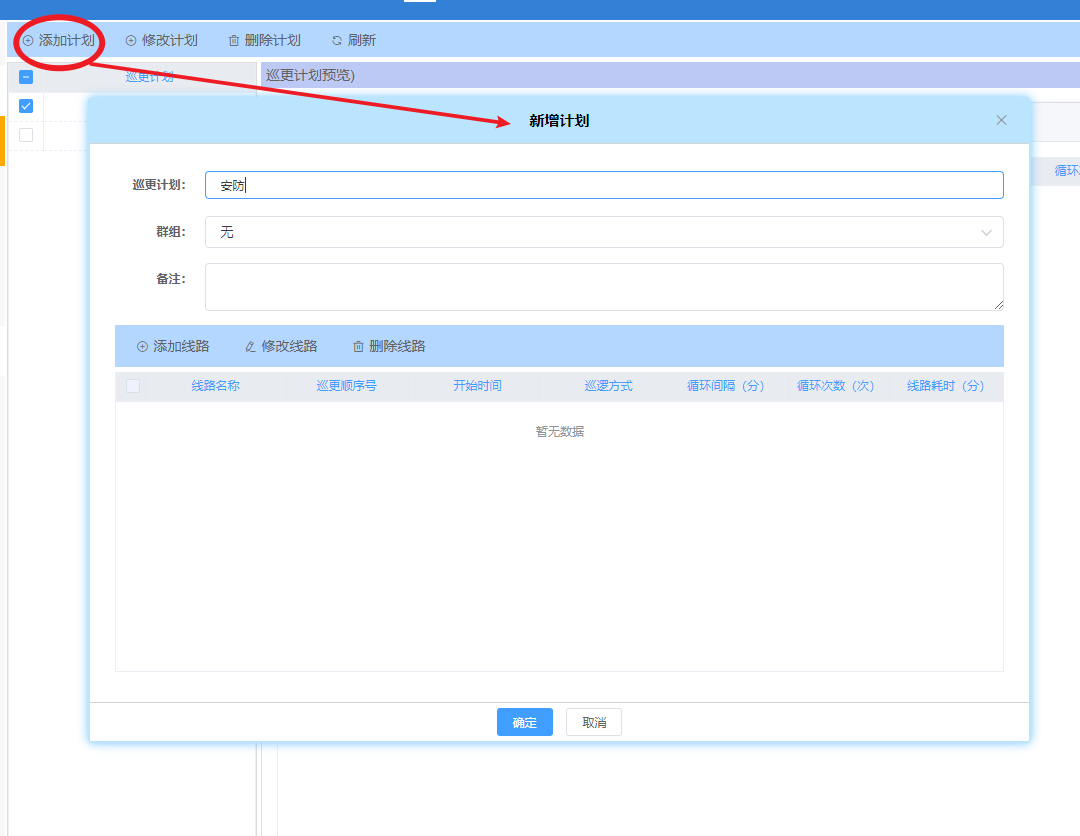Click the 线路名称 column header

tap(215, 386)
